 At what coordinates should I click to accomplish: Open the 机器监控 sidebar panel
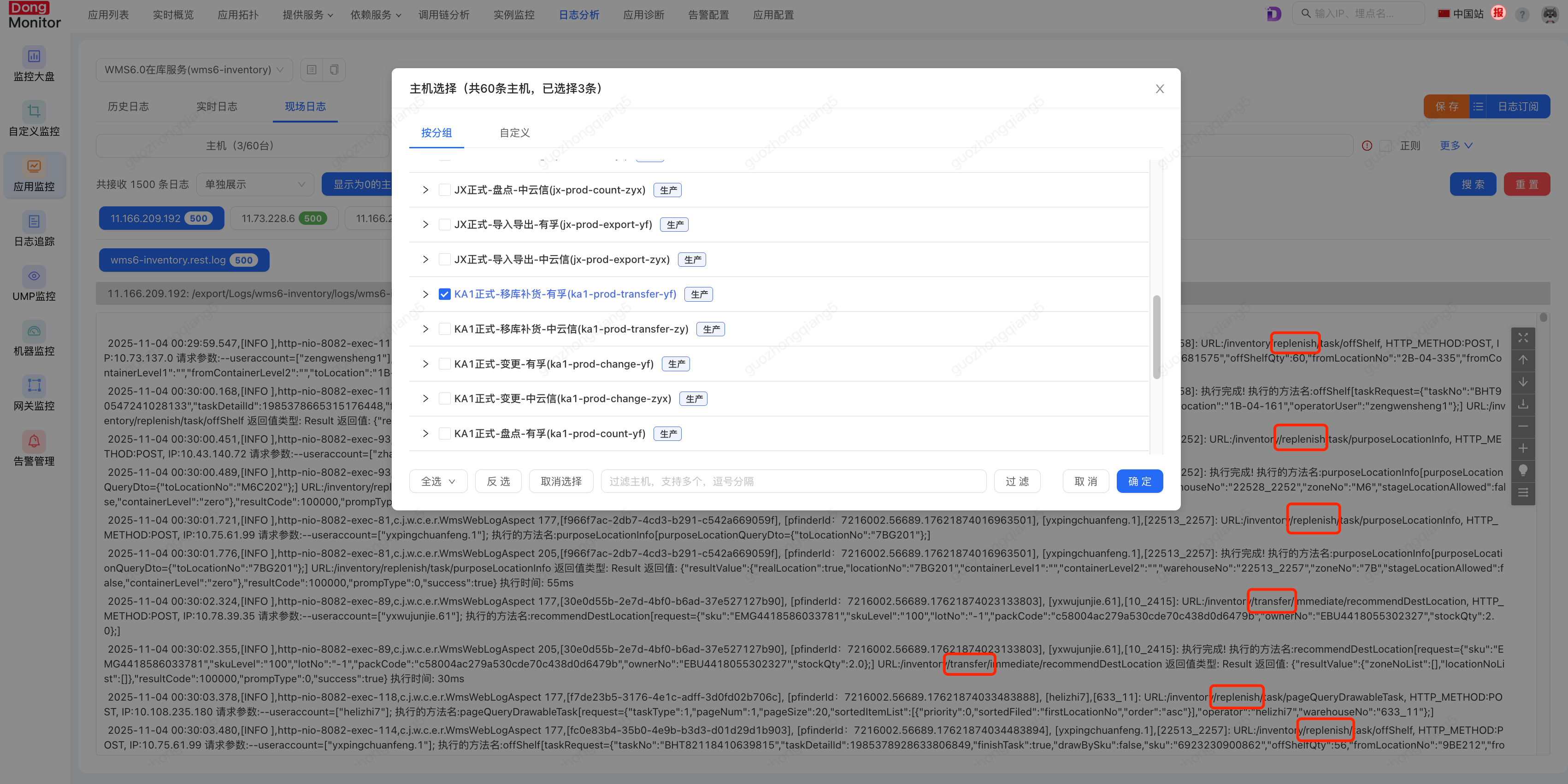pos(34,339)
